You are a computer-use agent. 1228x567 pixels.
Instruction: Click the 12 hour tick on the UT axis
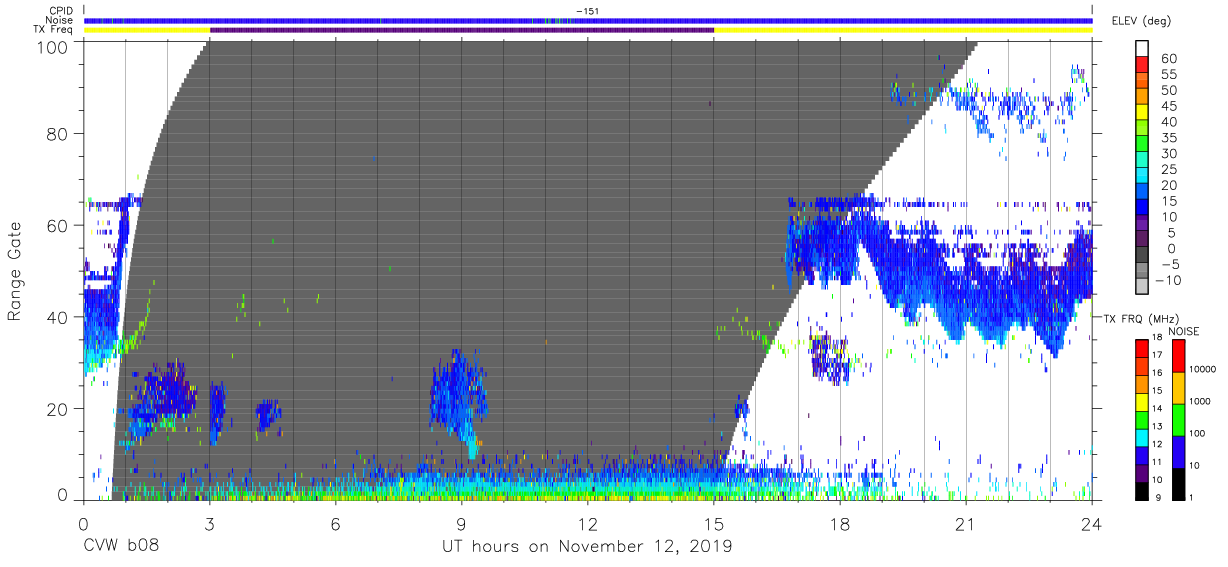point(587,524)
